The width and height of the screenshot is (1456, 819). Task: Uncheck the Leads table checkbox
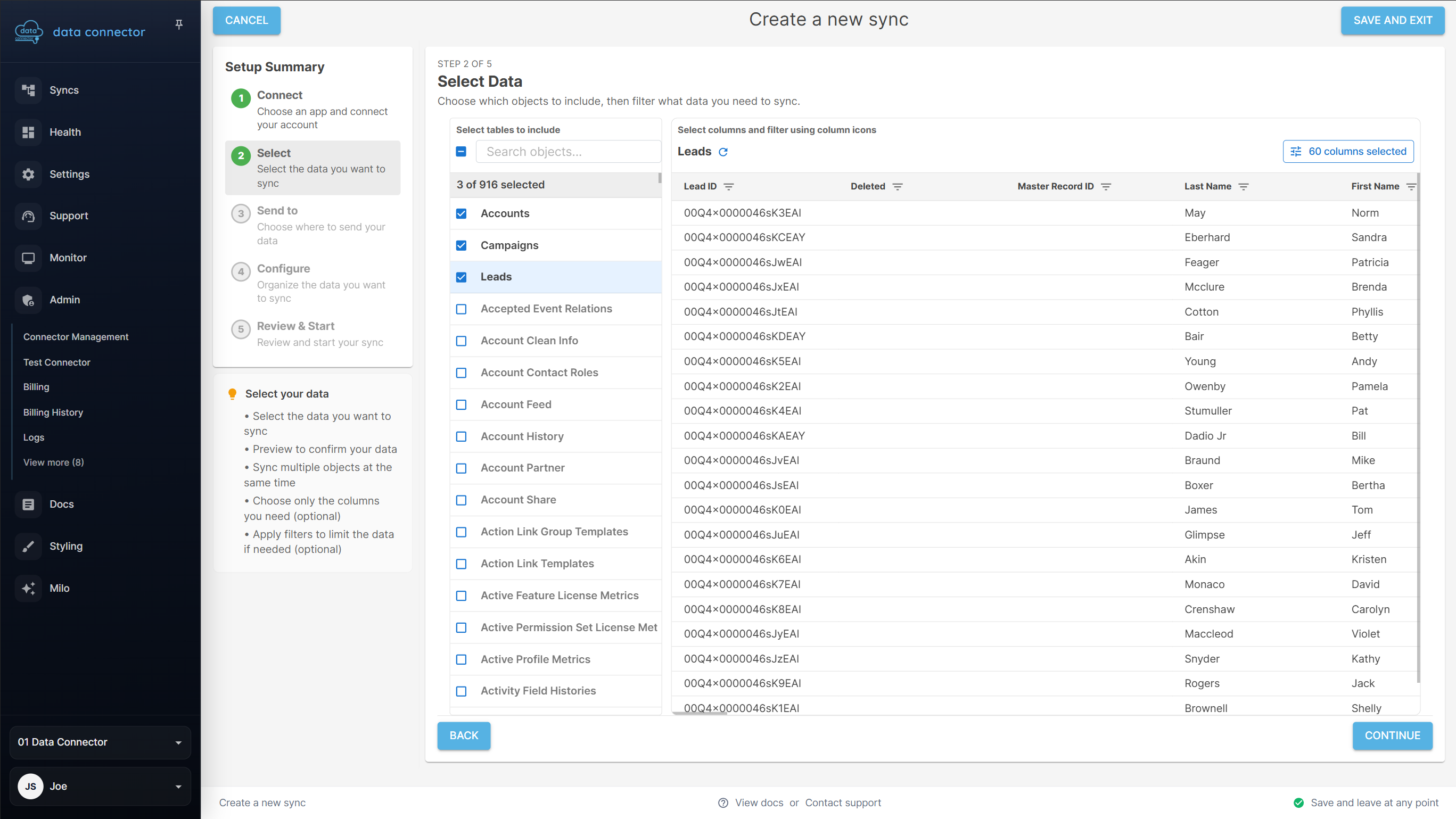tap(461, 277)
